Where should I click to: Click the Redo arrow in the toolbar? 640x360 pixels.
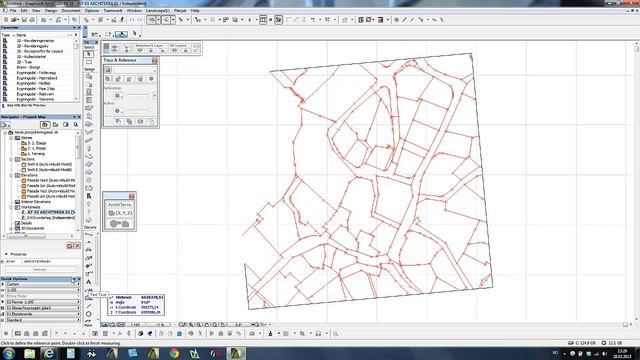[x=140, y=20]
